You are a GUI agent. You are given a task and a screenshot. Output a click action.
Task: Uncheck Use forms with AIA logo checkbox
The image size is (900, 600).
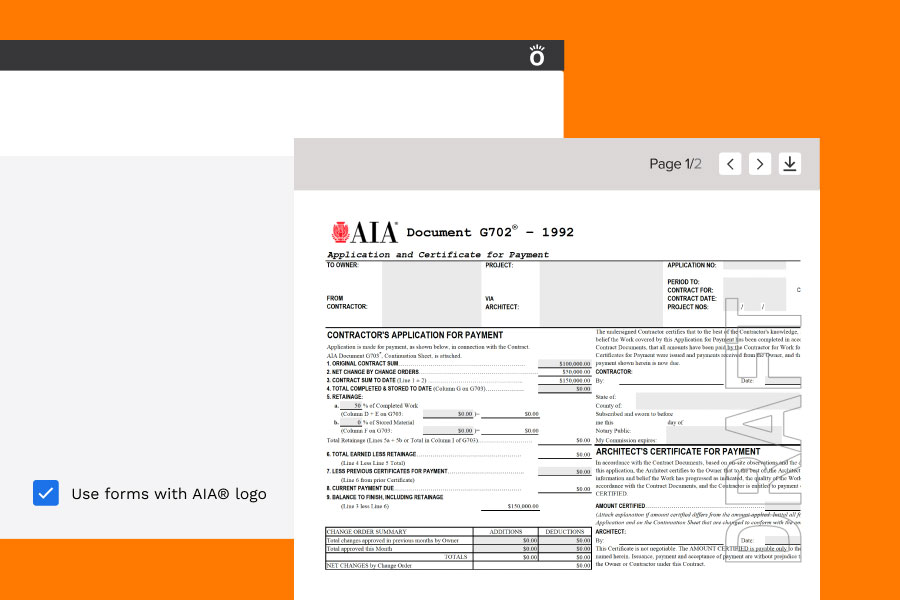46,493
